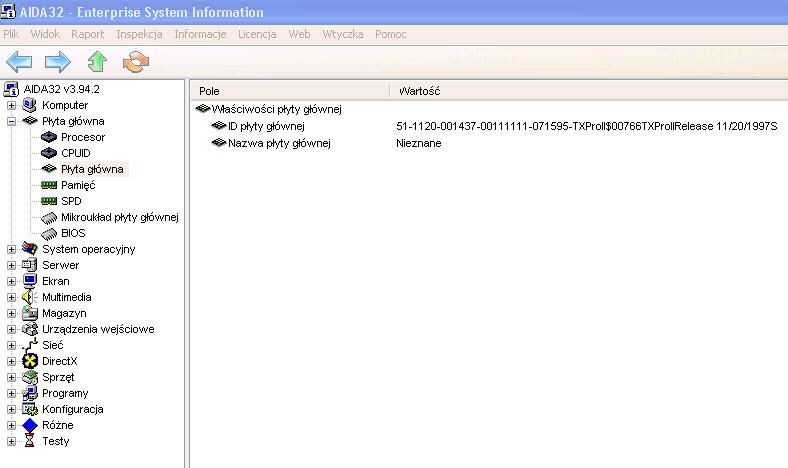Click the Procesor chip icon
Image resolution: width=788 pixels, height=468 pixels.
[49, 137]
